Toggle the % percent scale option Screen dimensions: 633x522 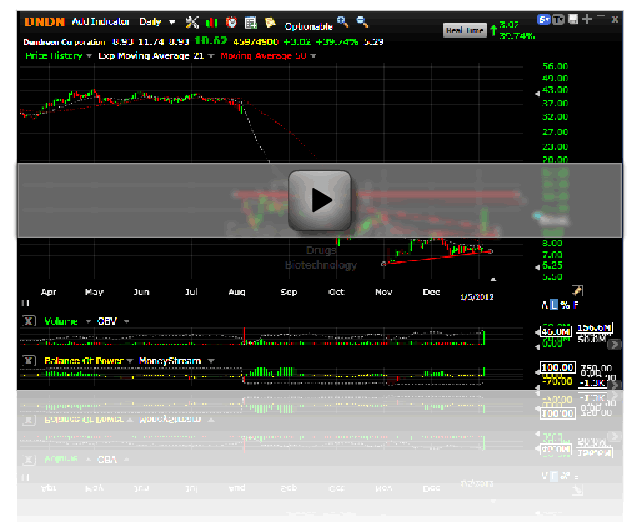[563, 305]
